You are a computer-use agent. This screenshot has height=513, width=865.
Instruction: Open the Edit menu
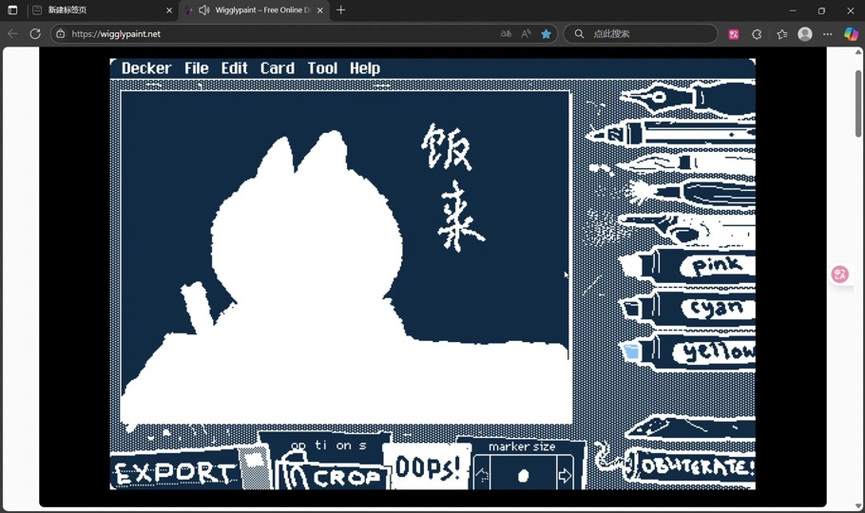pos(234,68)
